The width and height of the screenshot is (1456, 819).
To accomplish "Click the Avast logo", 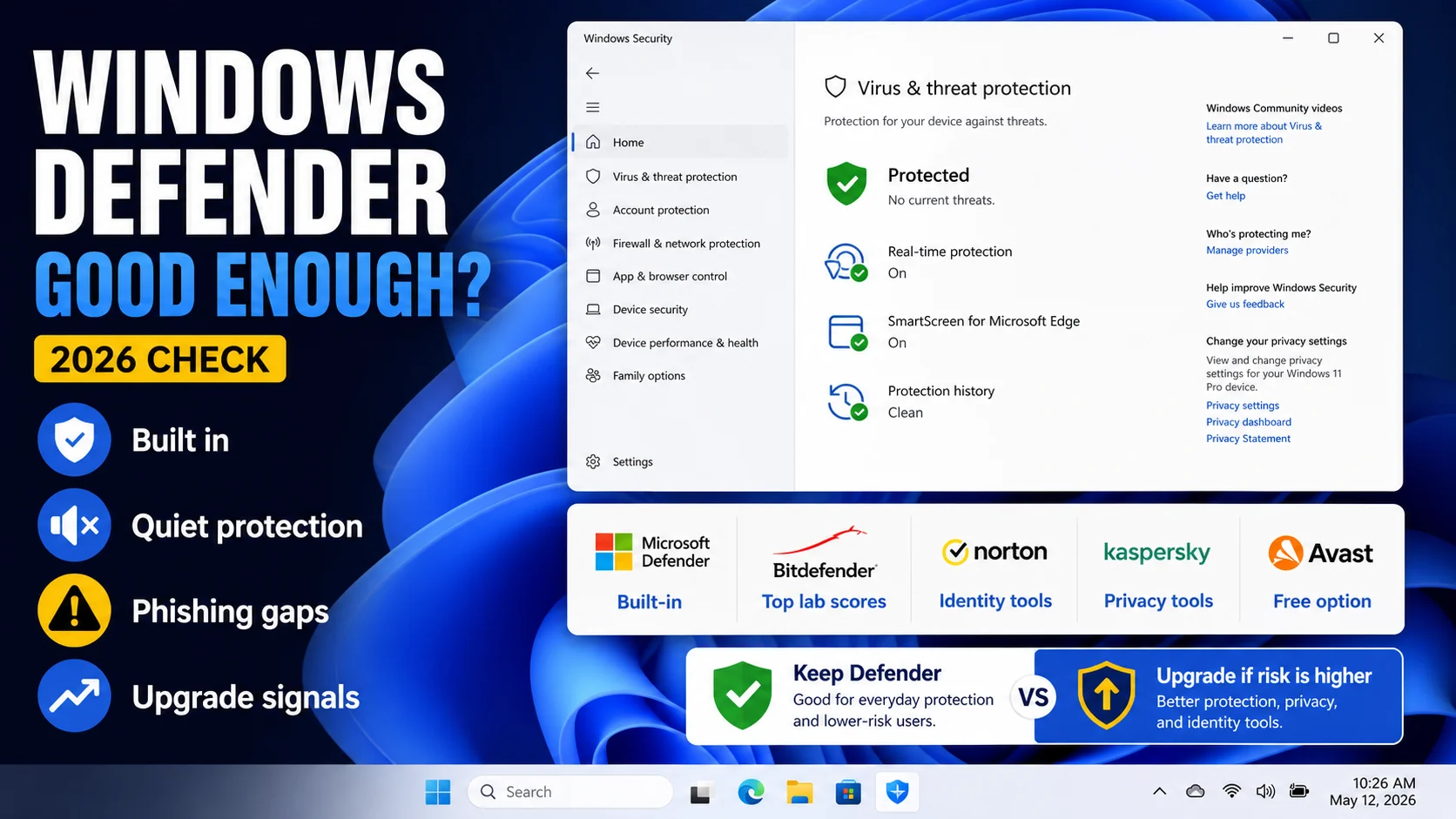I will [1321, 553].
